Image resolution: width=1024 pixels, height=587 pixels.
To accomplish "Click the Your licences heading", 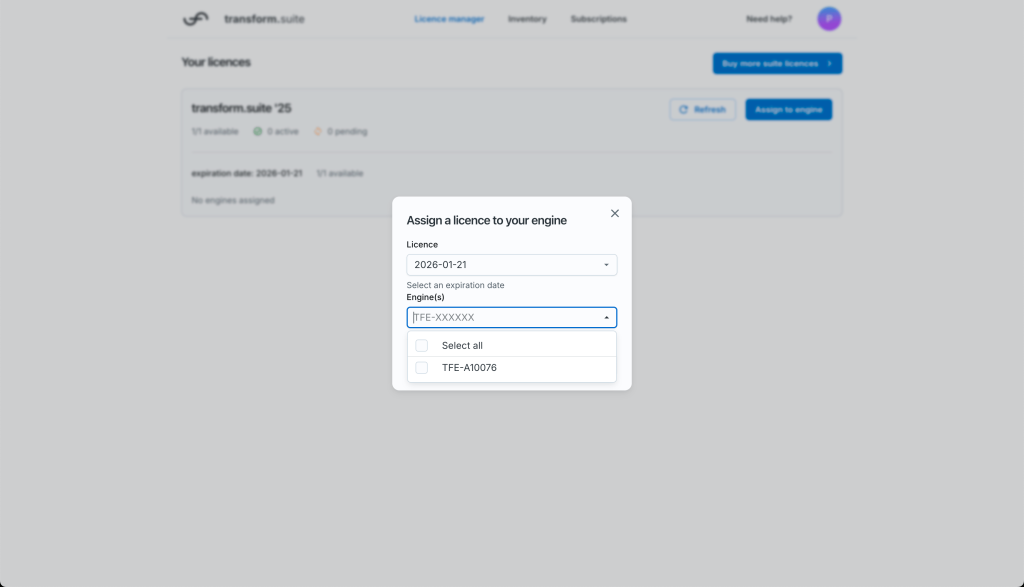I will point(216,62).
